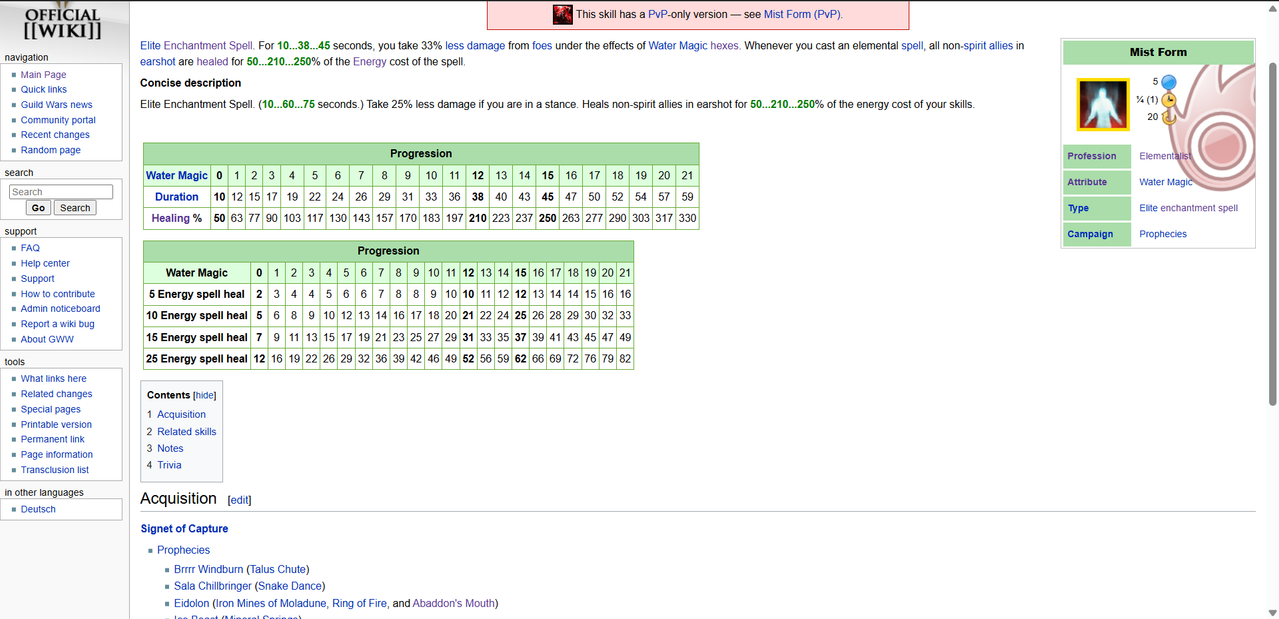The height and width of the screenshot is (619, 1279).
Task: Open the Support link in the sidebar
Action: coord(38,279)
